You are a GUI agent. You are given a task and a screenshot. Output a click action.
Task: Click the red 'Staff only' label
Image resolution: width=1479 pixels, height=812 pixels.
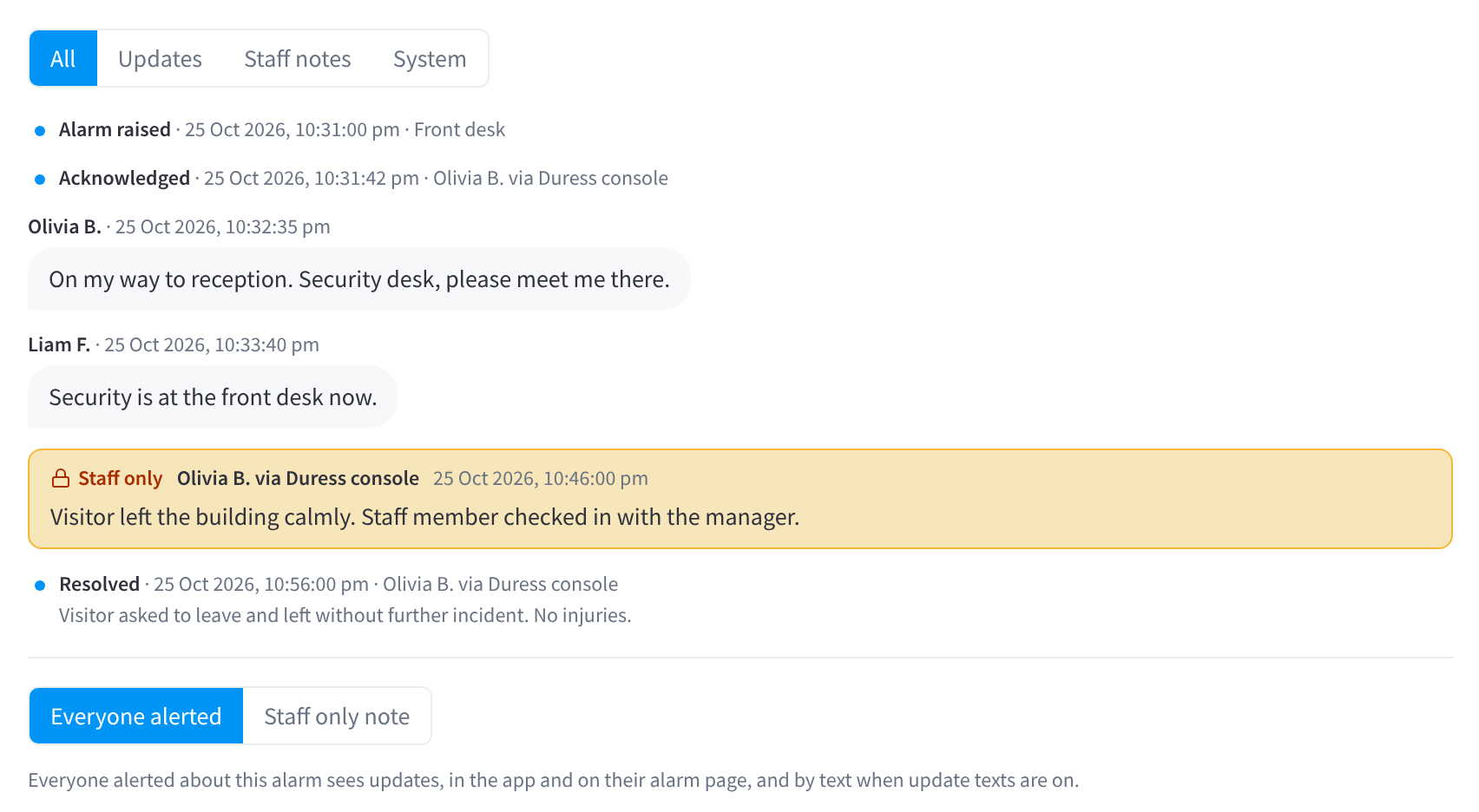tap(121, 479)
